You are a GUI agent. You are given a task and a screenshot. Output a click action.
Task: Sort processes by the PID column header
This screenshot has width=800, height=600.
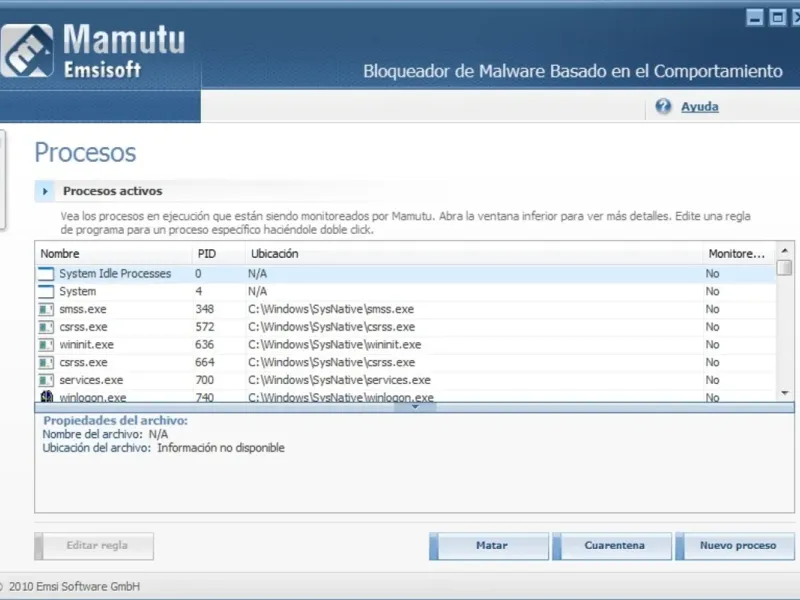[x=219, y=254]
